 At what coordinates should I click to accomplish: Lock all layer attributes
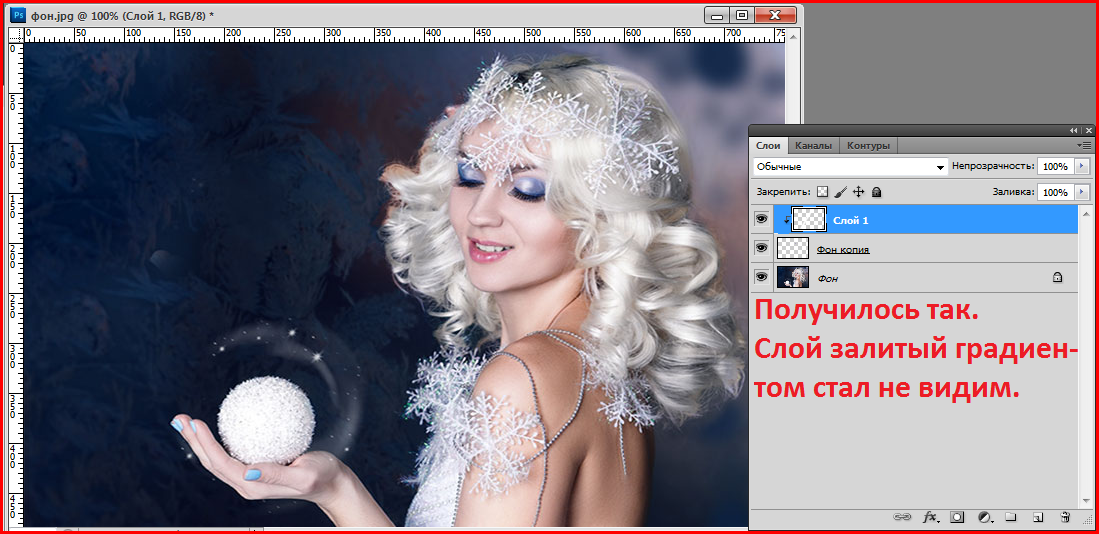(876, 191)
